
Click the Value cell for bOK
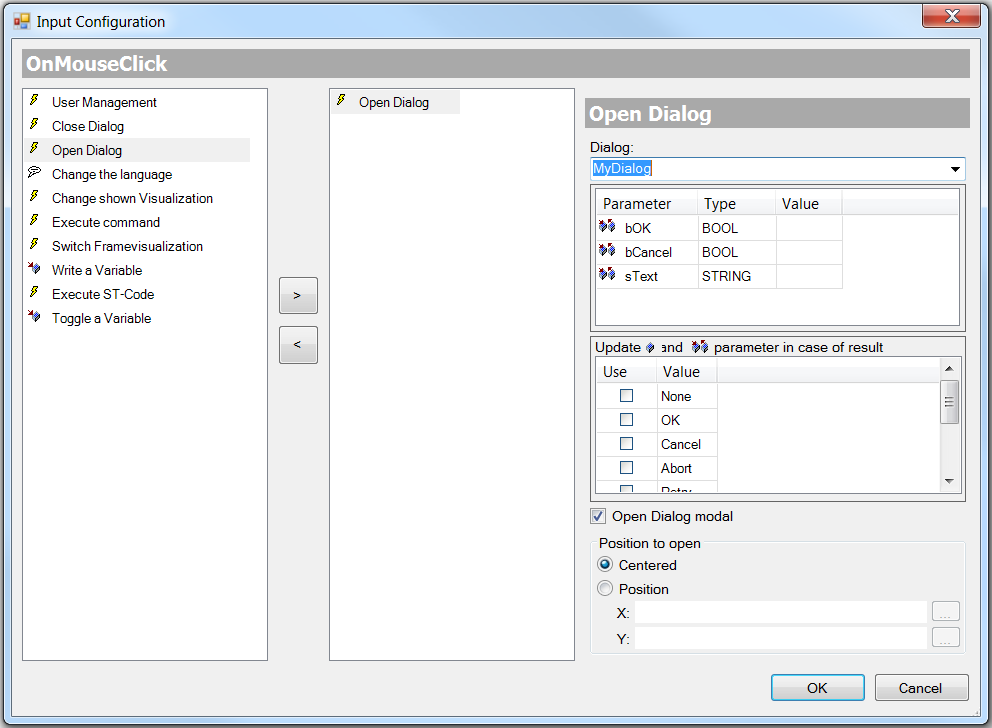coord(809,228)
